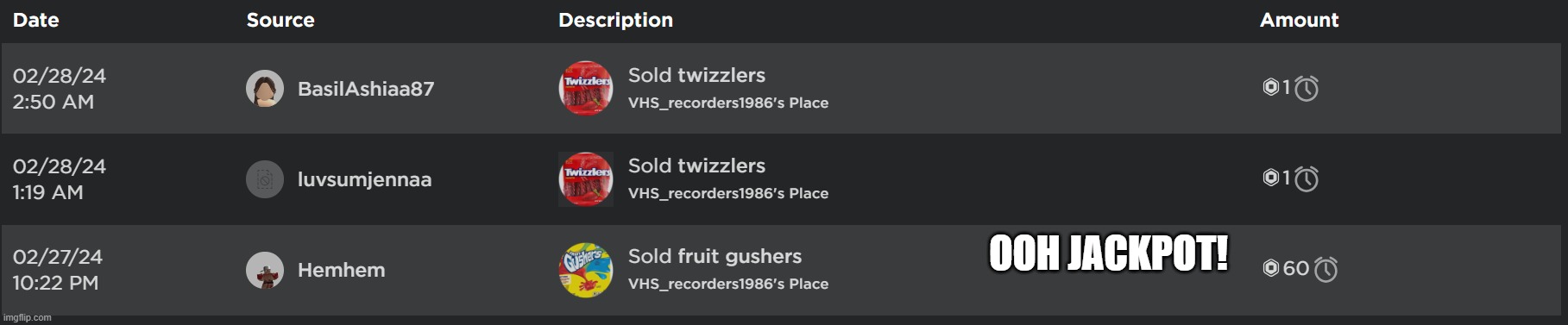Open the fruit gushers thumbnail
The height and width of the screenshot is (325, 1568).
586,270
